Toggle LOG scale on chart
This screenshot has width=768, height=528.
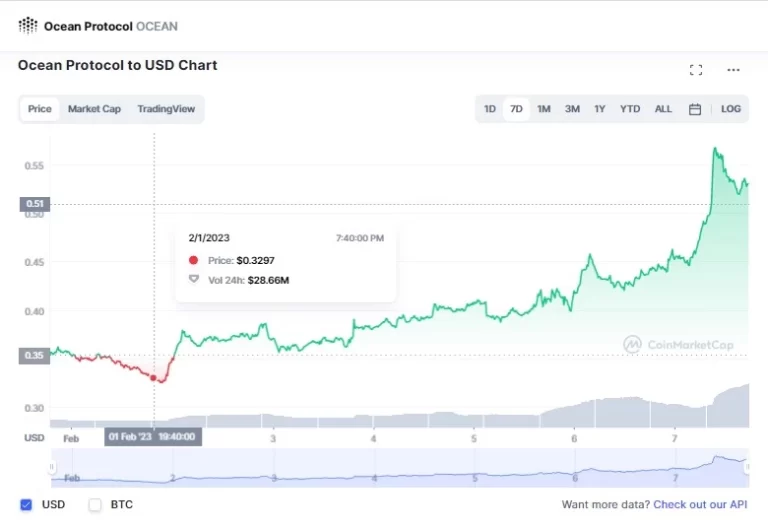coord(730,109)
